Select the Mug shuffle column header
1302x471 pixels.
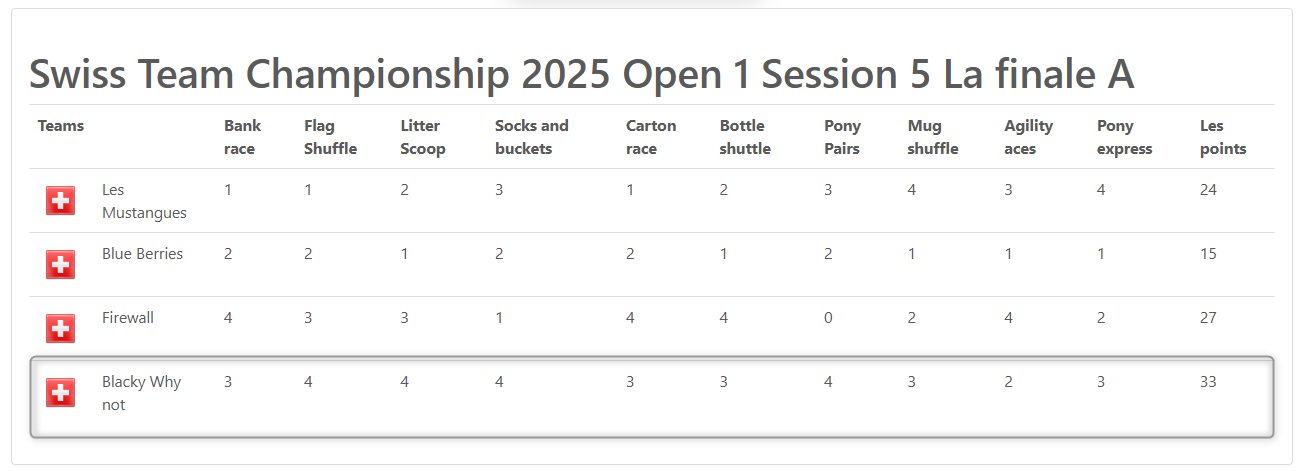pyautogui.click(x=933, y=137)
